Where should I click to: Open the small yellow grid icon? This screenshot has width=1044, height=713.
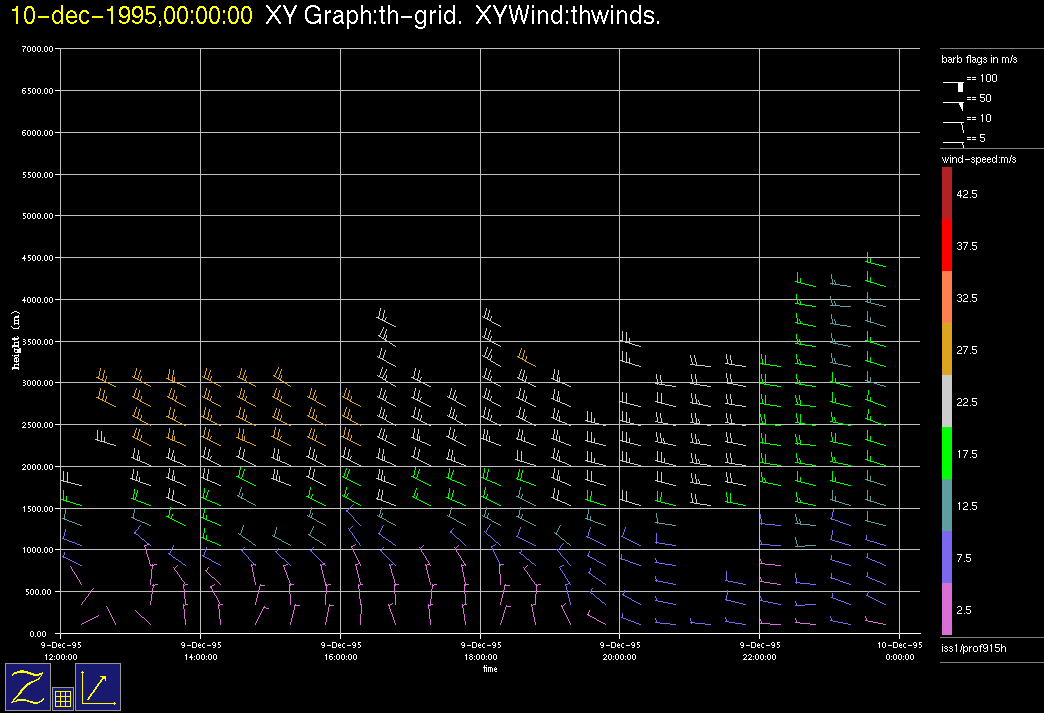62,699
